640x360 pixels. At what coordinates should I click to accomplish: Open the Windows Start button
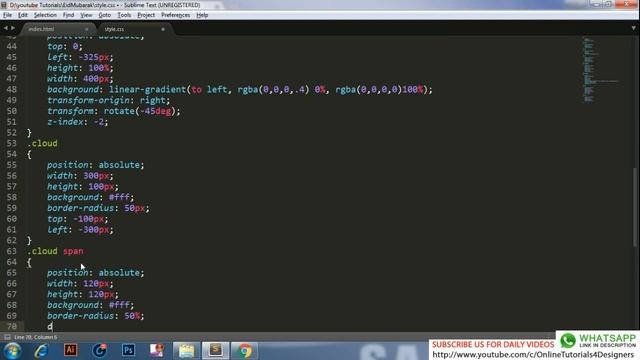tap(13, 351)
